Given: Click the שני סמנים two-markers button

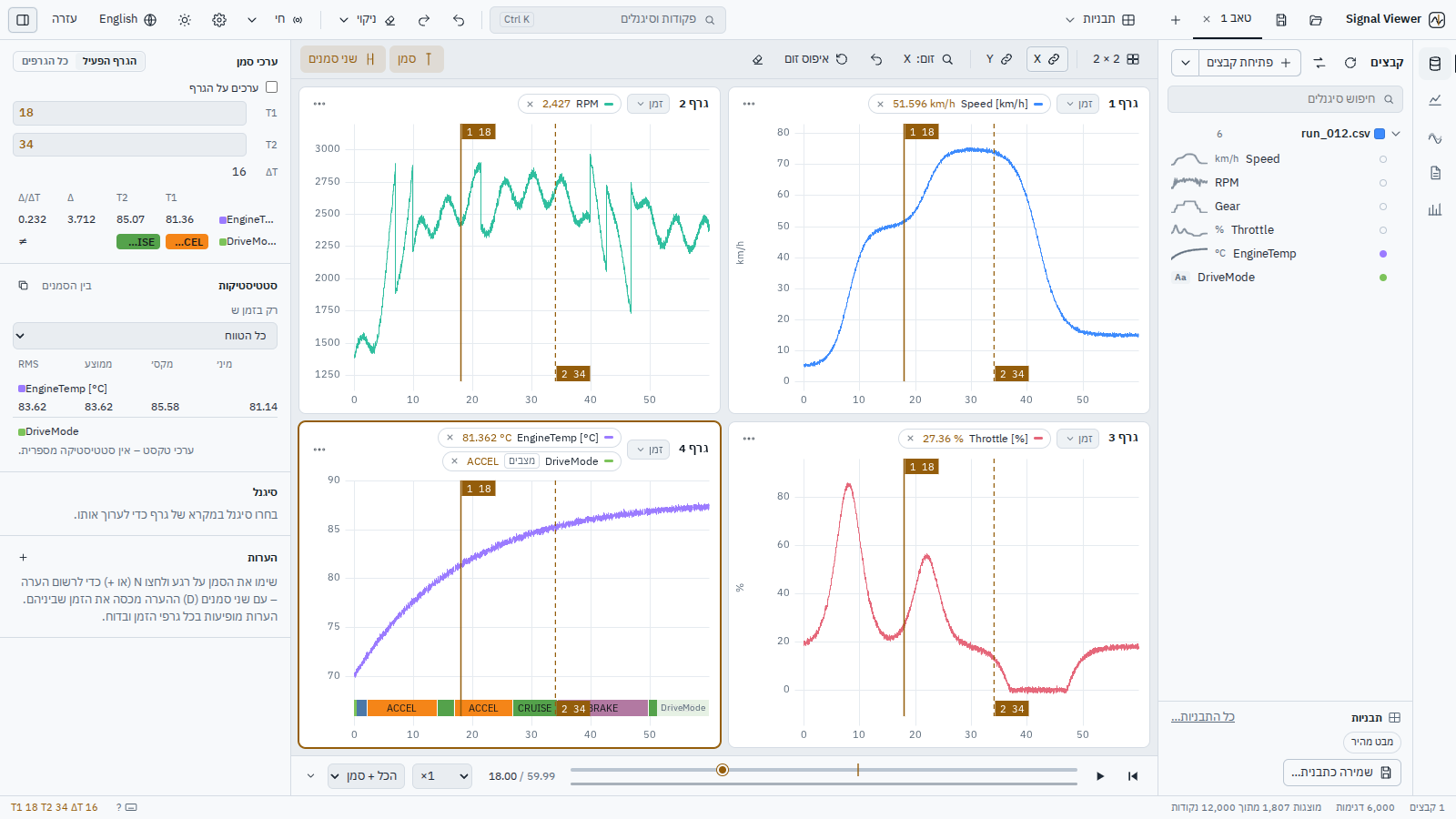Looking at the screenshot, I should point(342,59).
